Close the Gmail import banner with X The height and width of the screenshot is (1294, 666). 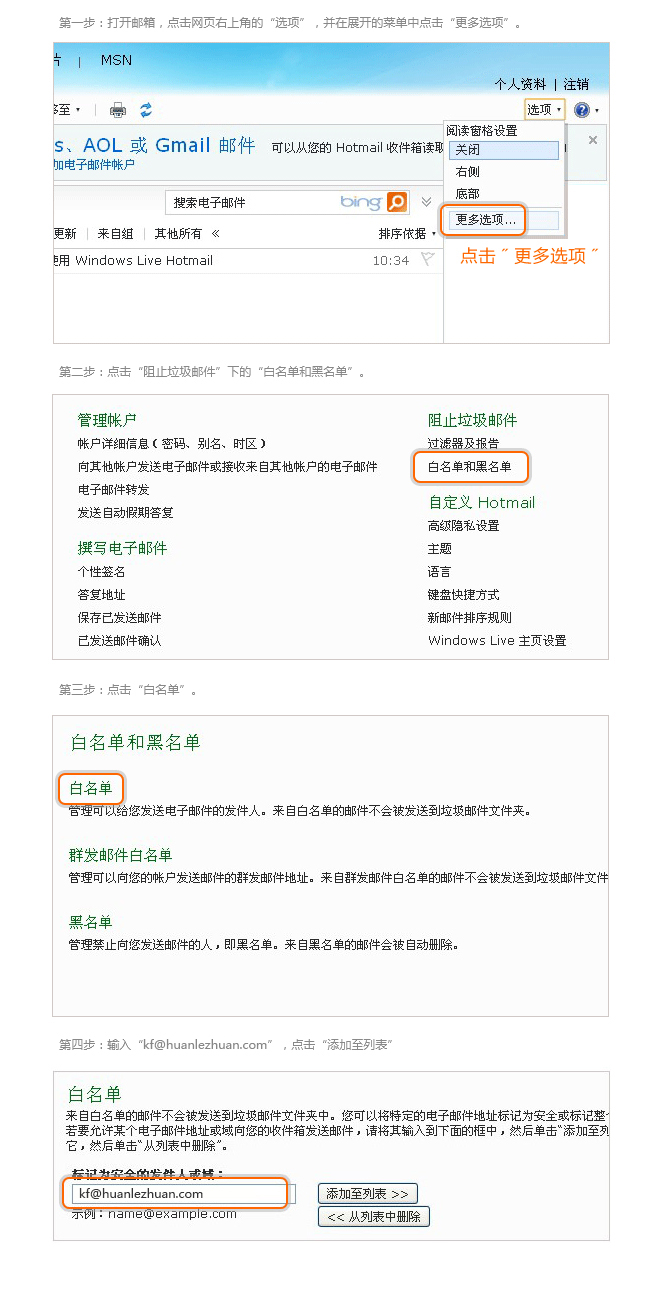(x=593, y=141)
